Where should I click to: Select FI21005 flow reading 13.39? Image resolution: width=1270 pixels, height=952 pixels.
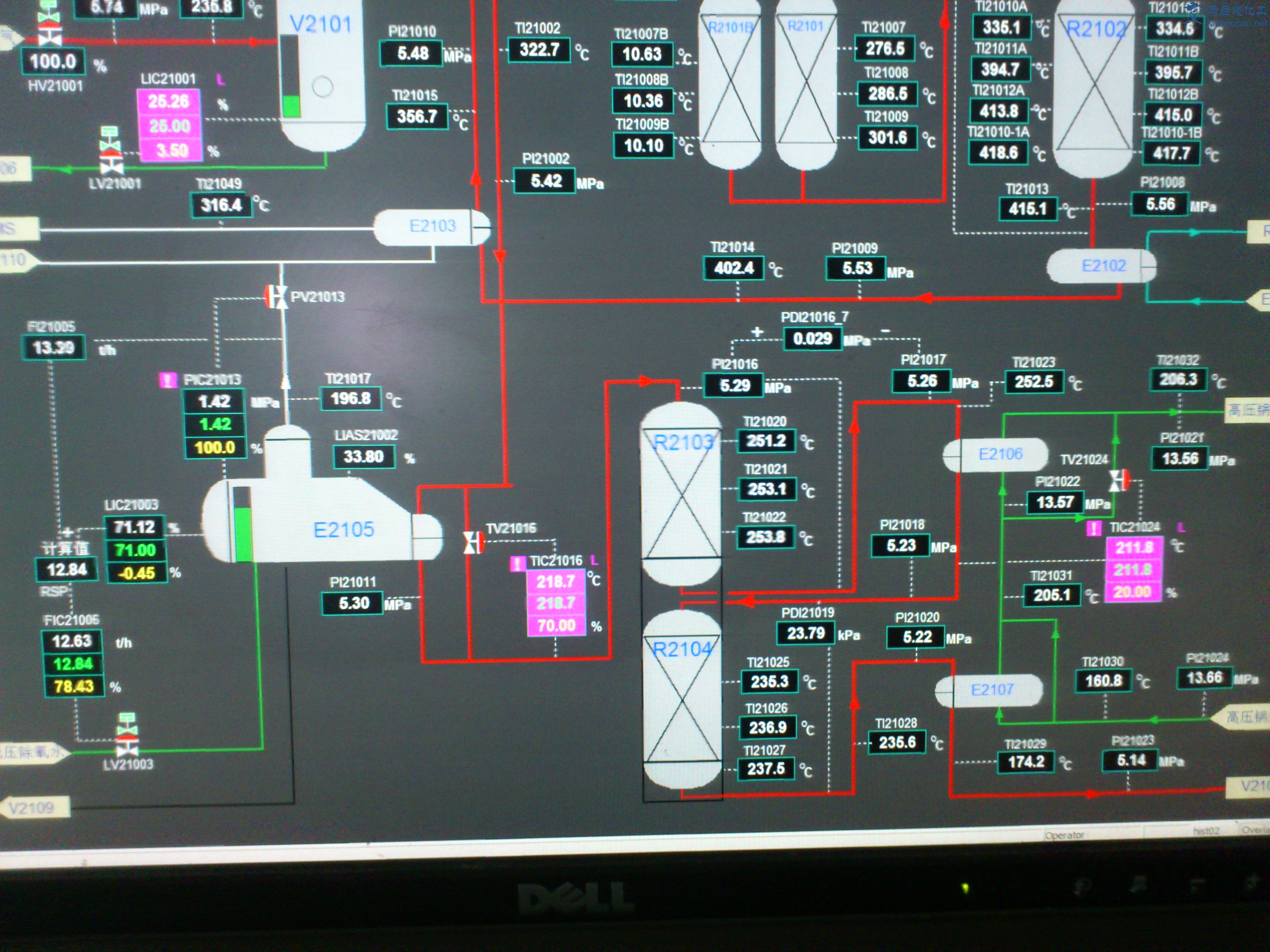[53, 348]
